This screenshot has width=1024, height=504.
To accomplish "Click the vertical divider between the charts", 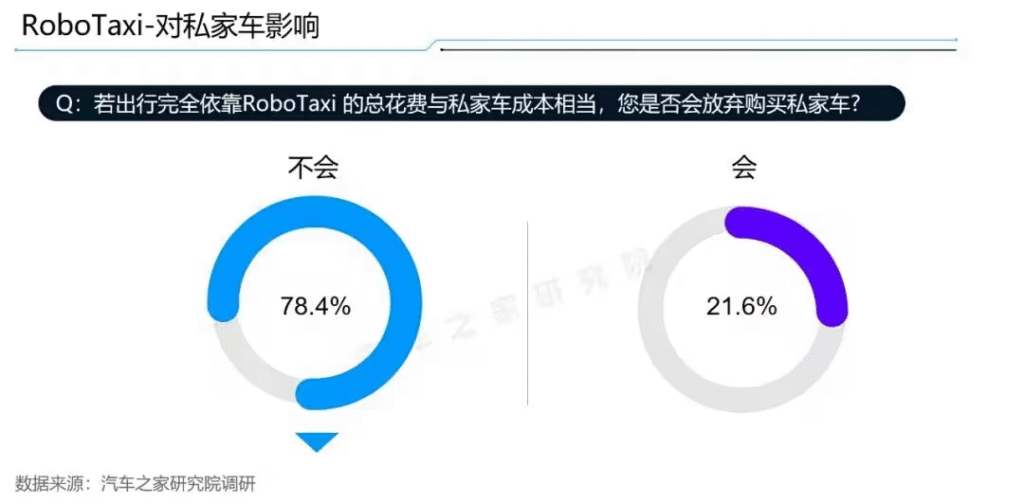I will 528,313.
